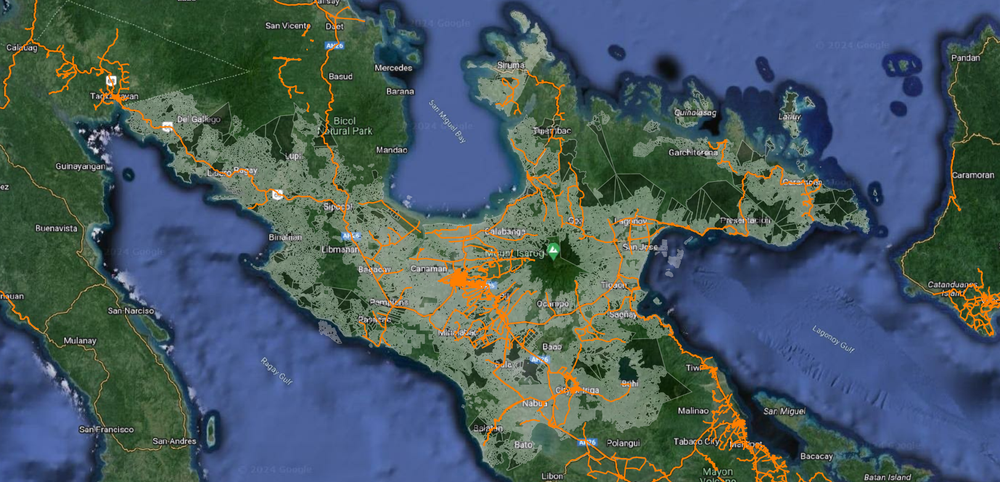Select the Polangui town label
Screen dimensions: 1000x482
click(622, 442)
